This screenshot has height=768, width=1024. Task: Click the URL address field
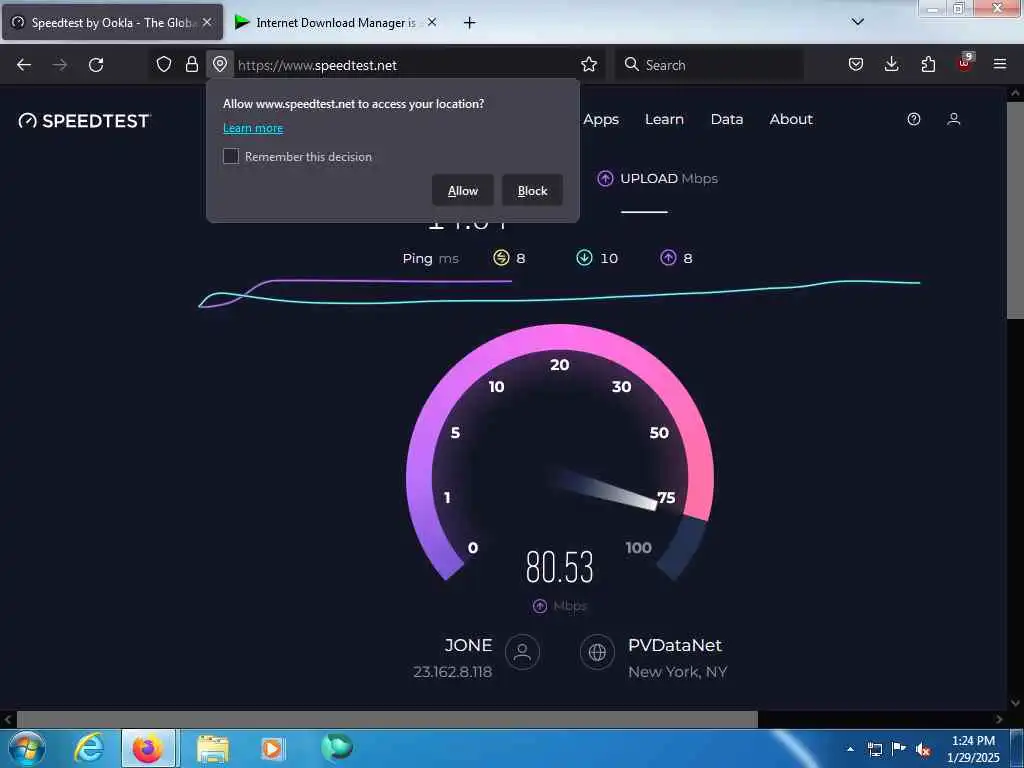pyautogui.click(x=405, y=65)
